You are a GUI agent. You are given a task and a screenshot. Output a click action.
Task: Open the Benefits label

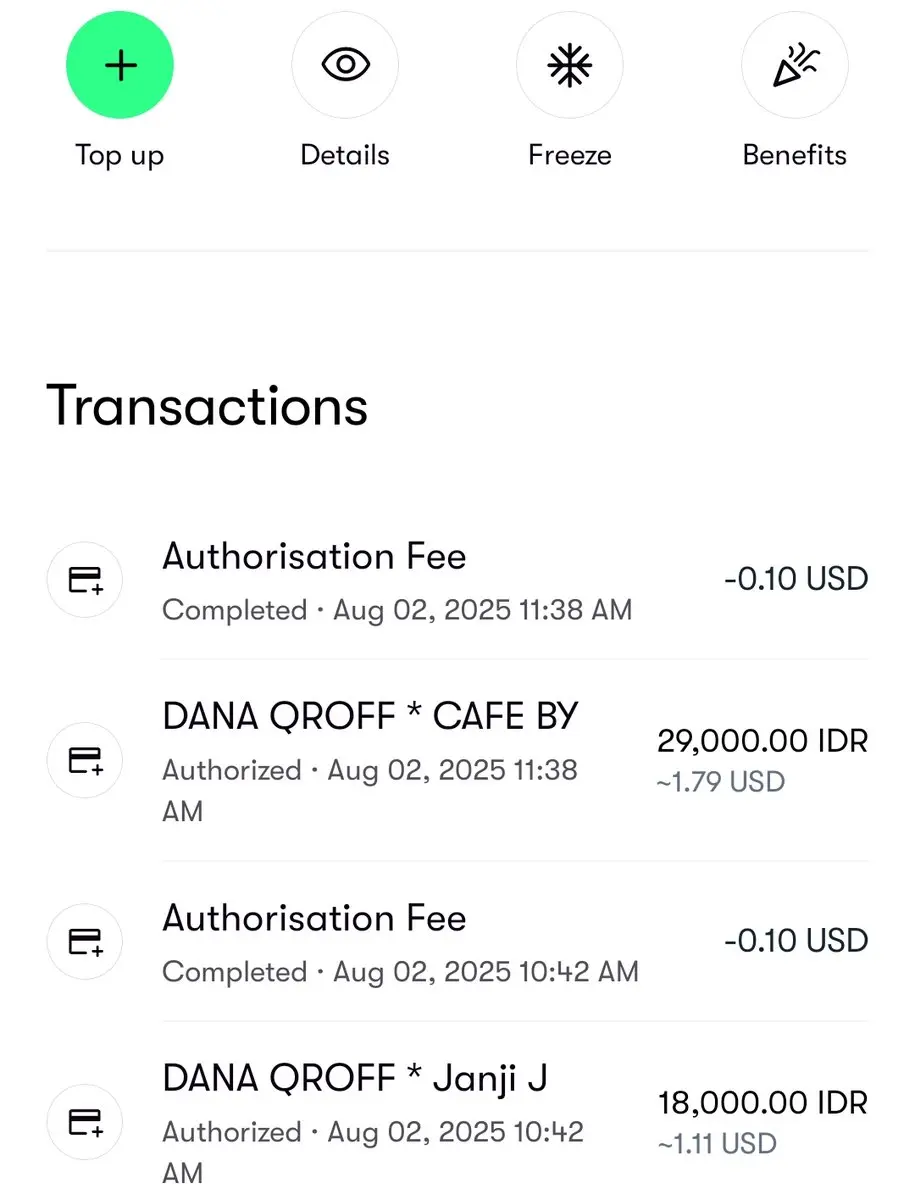click(795, 155)
